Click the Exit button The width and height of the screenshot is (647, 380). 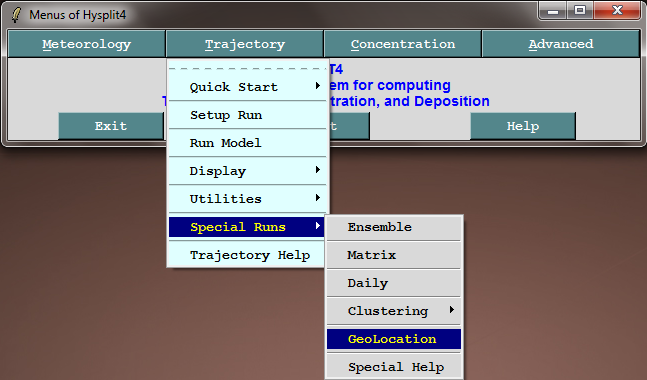pyautogui.click(x=111, y=126)
